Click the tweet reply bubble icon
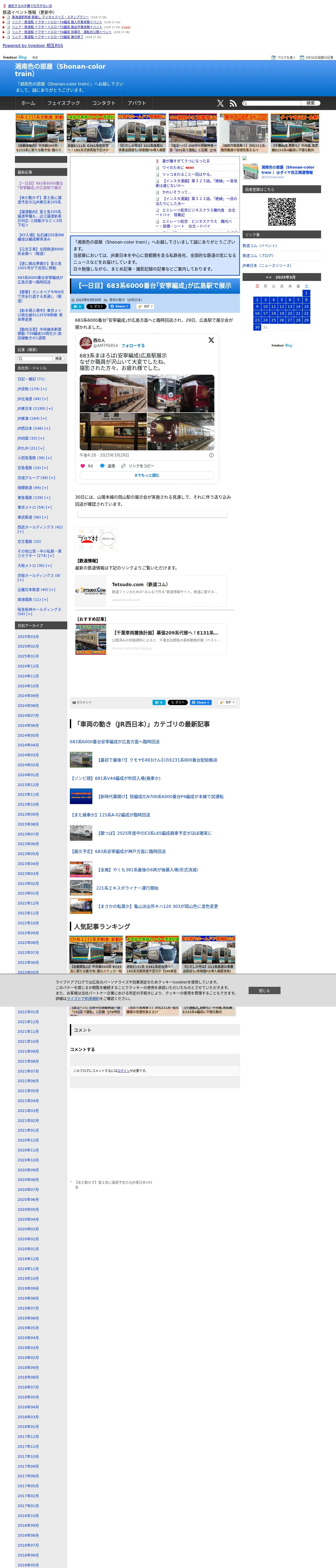This screenshot has height=1568, width=336. point(102,466)
